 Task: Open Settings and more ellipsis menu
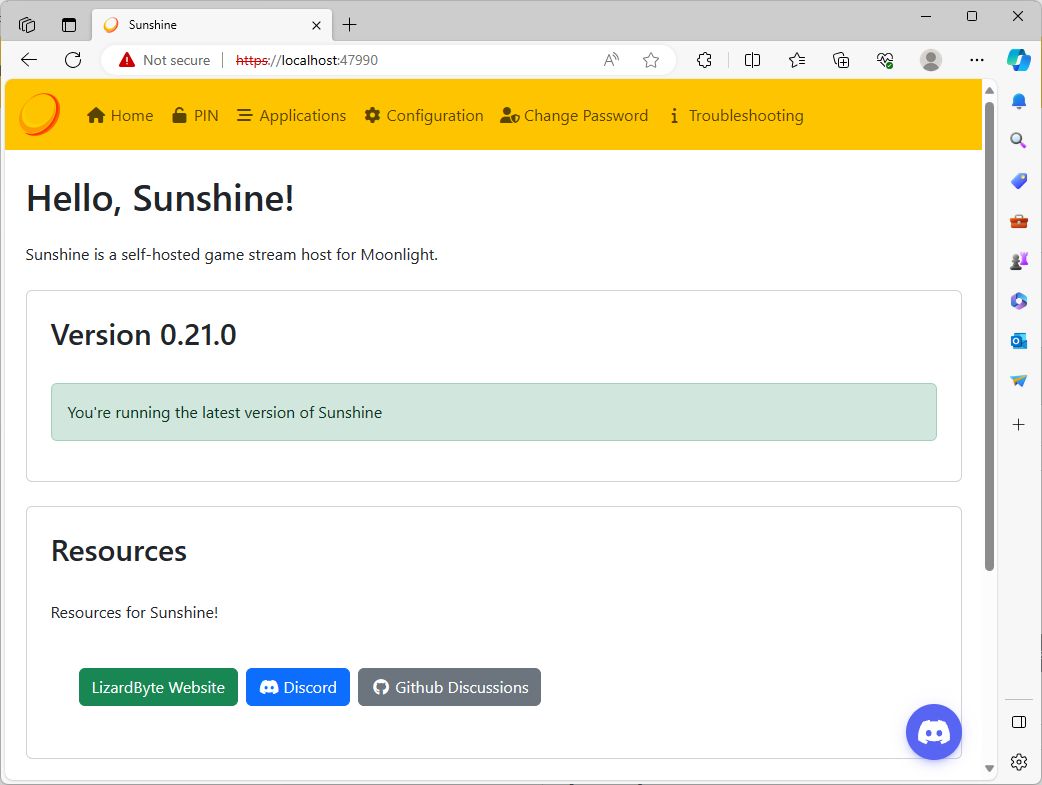click(x=977, y=60)
